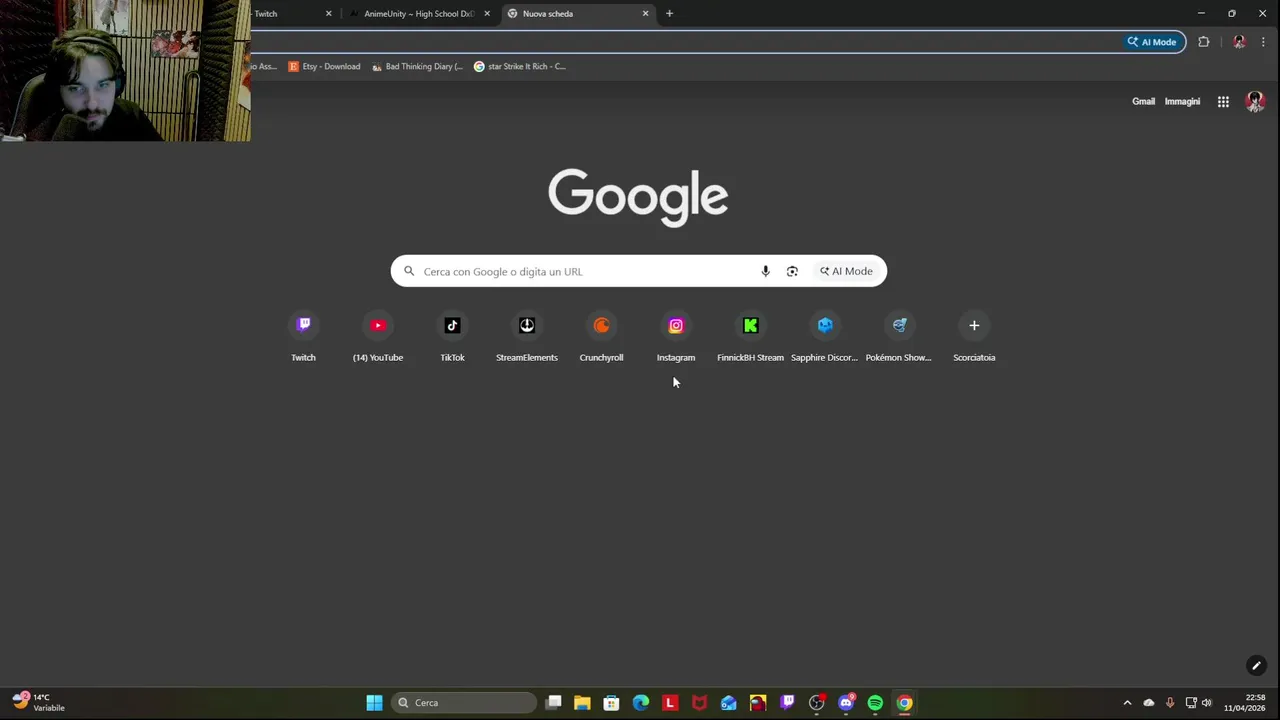Open OBS Studio from the taskbar
The width and height of the screenshot is (1280, 720).
pos(816,703)
